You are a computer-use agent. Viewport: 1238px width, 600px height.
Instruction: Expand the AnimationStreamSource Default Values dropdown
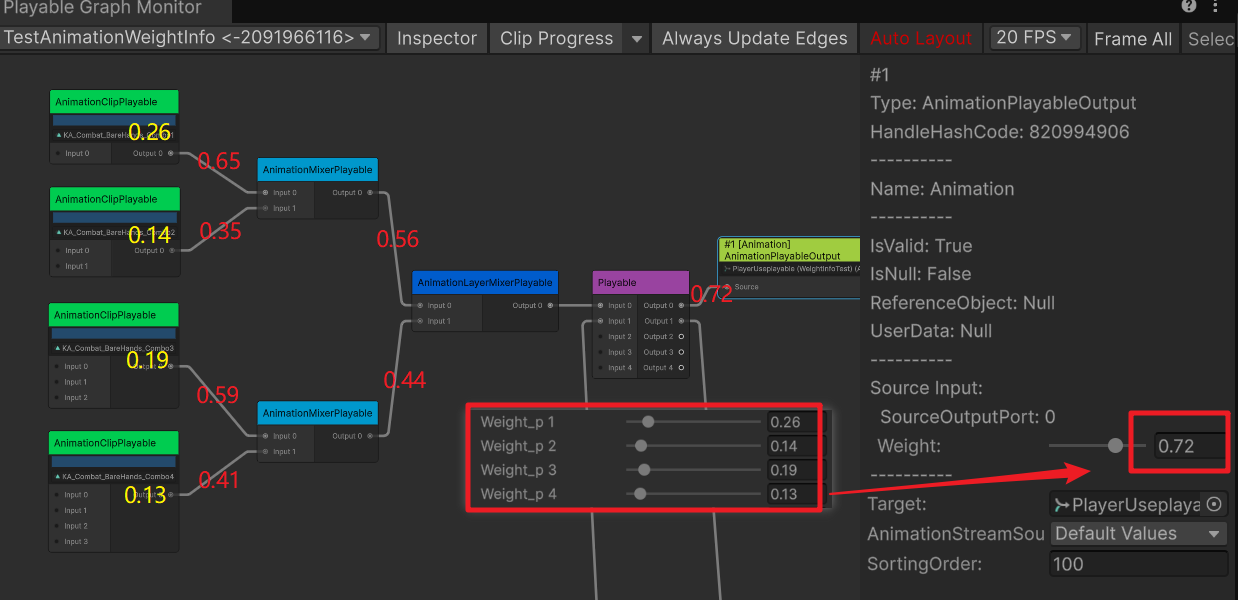point(1139,534)
